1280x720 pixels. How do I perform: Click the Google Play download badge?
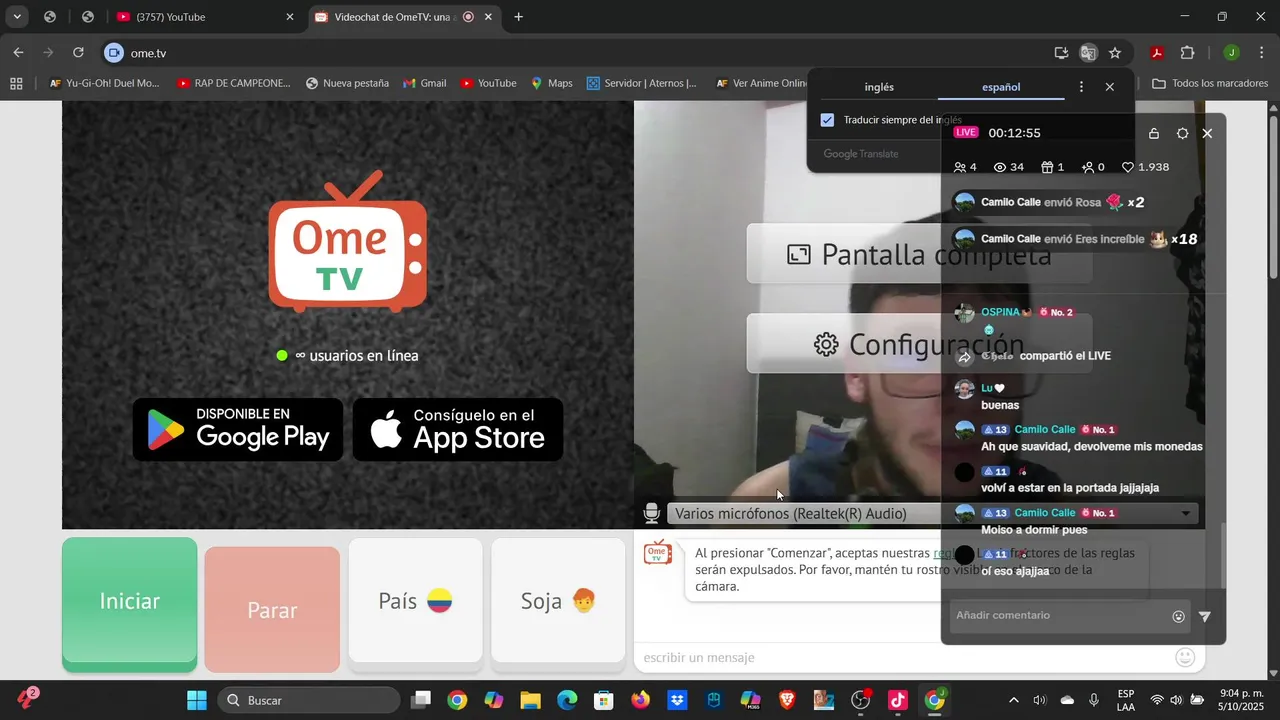pyautogui.click(x=238, y=430)
